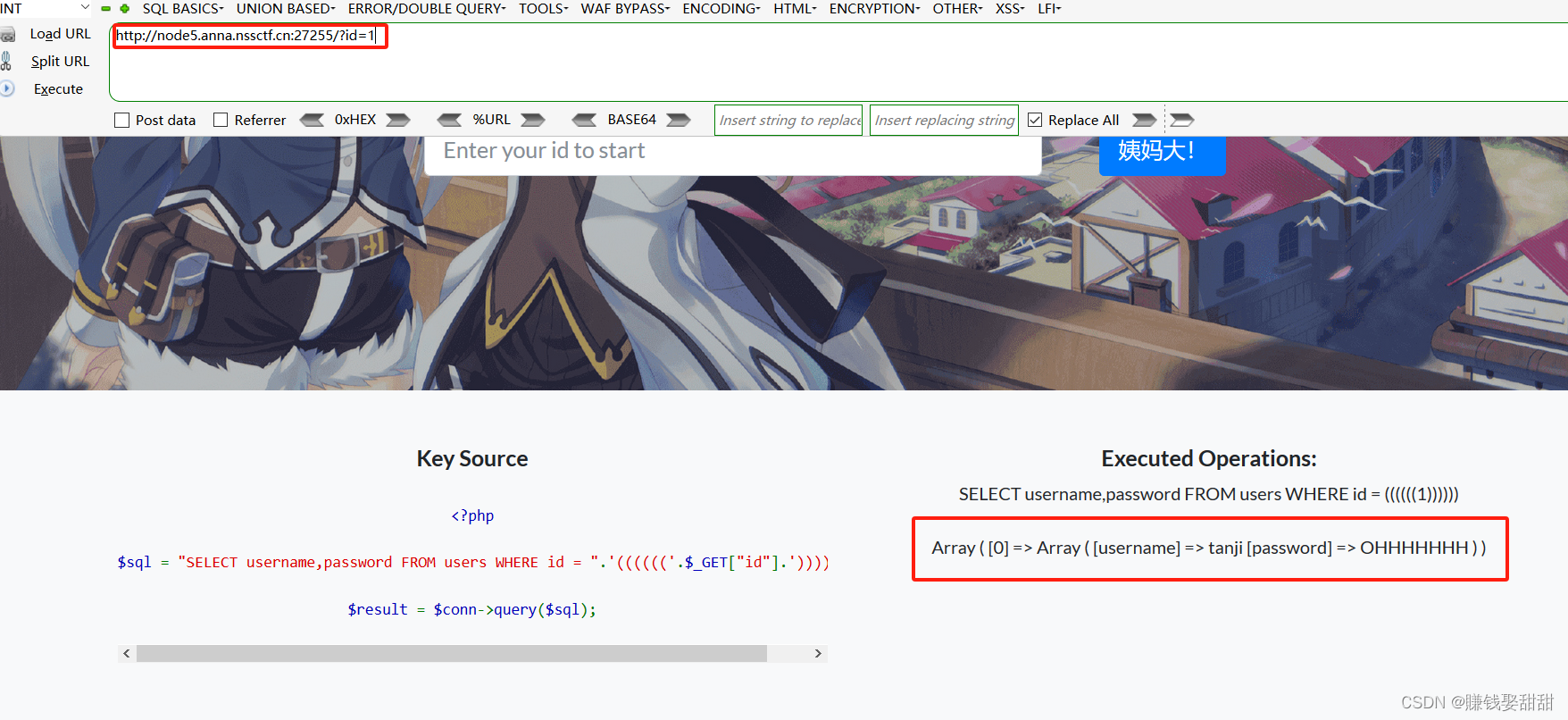The height and width of the screenshot is (720, 1568).
Task: Click the replace arrow after Replace All
Action: [x=1144, y=120]
